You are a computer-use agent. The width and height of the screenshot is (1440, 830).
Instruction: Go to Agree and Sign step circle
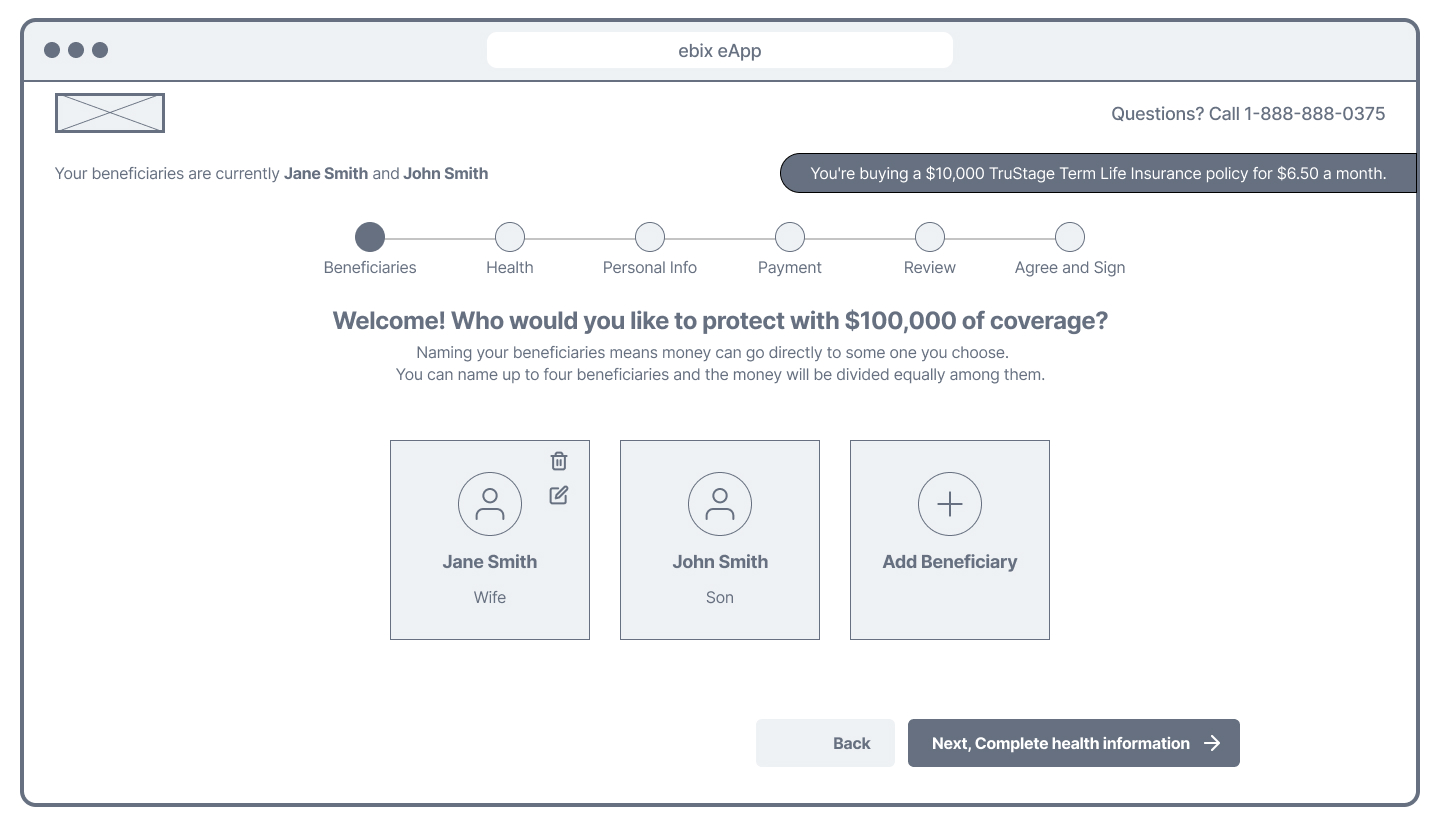tap(1070, 237)
